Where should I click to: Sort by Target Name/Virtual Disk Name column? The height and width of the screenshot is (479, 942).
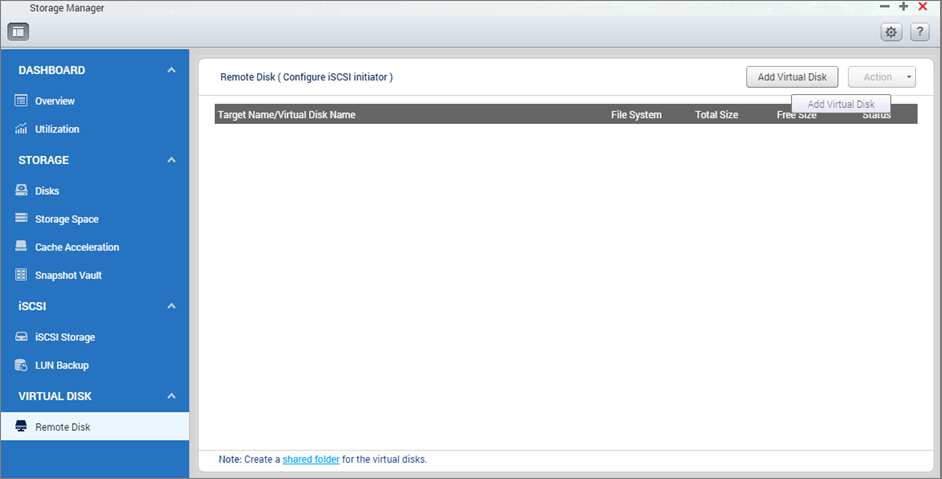287,115
